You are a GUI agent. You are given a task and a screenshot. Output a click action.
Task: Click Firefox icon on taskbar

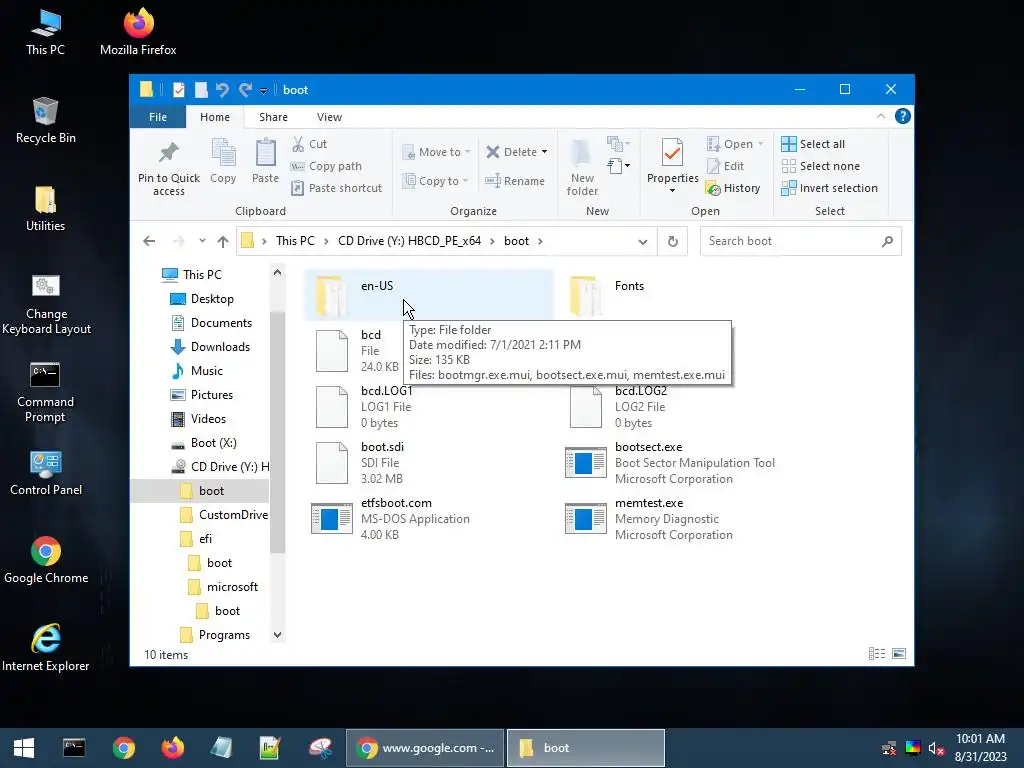click(172, 748)
